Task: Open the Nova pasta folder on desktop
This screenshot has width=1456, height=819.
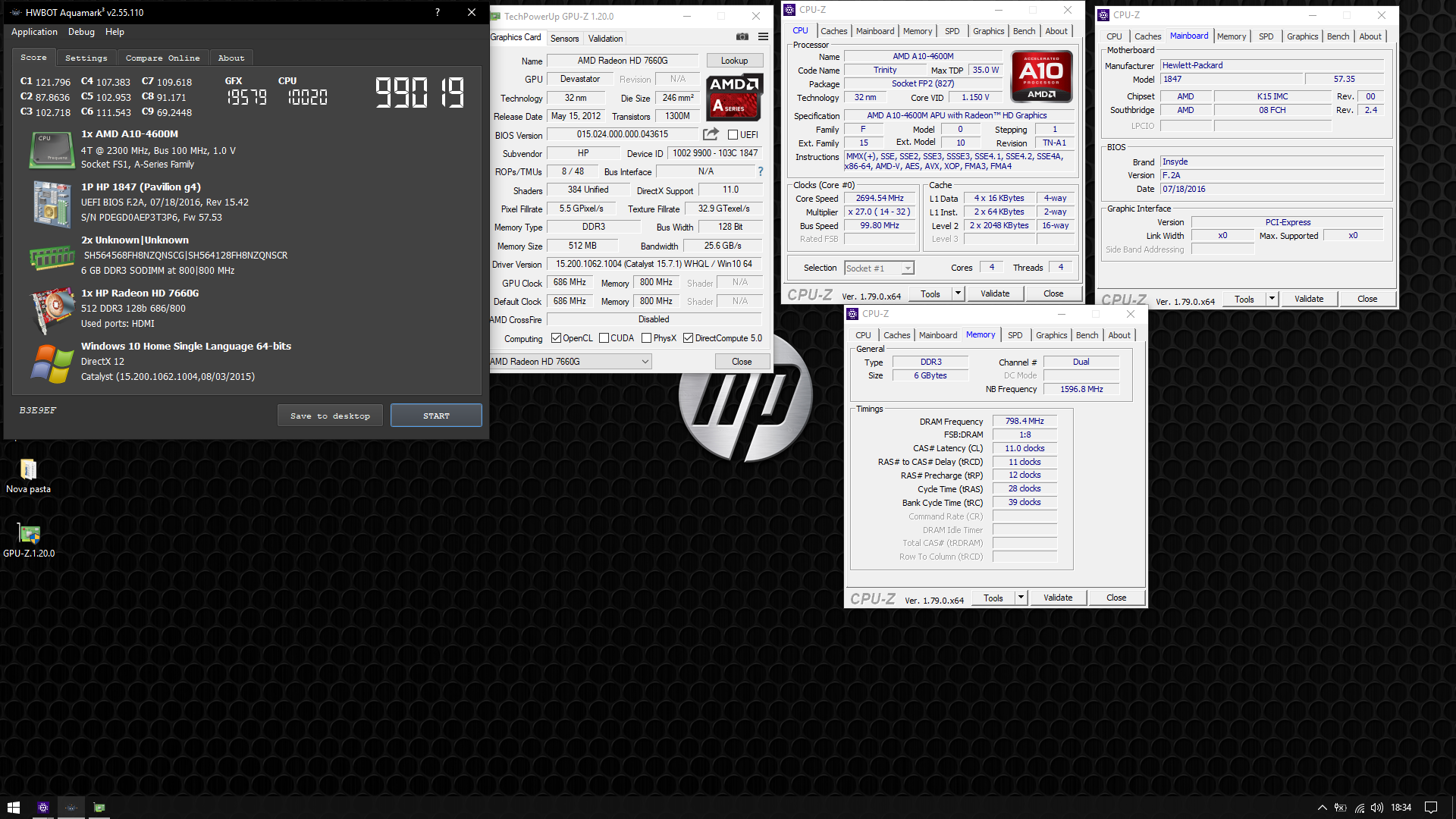Action: pyautogui.click(x=28, y=476)
